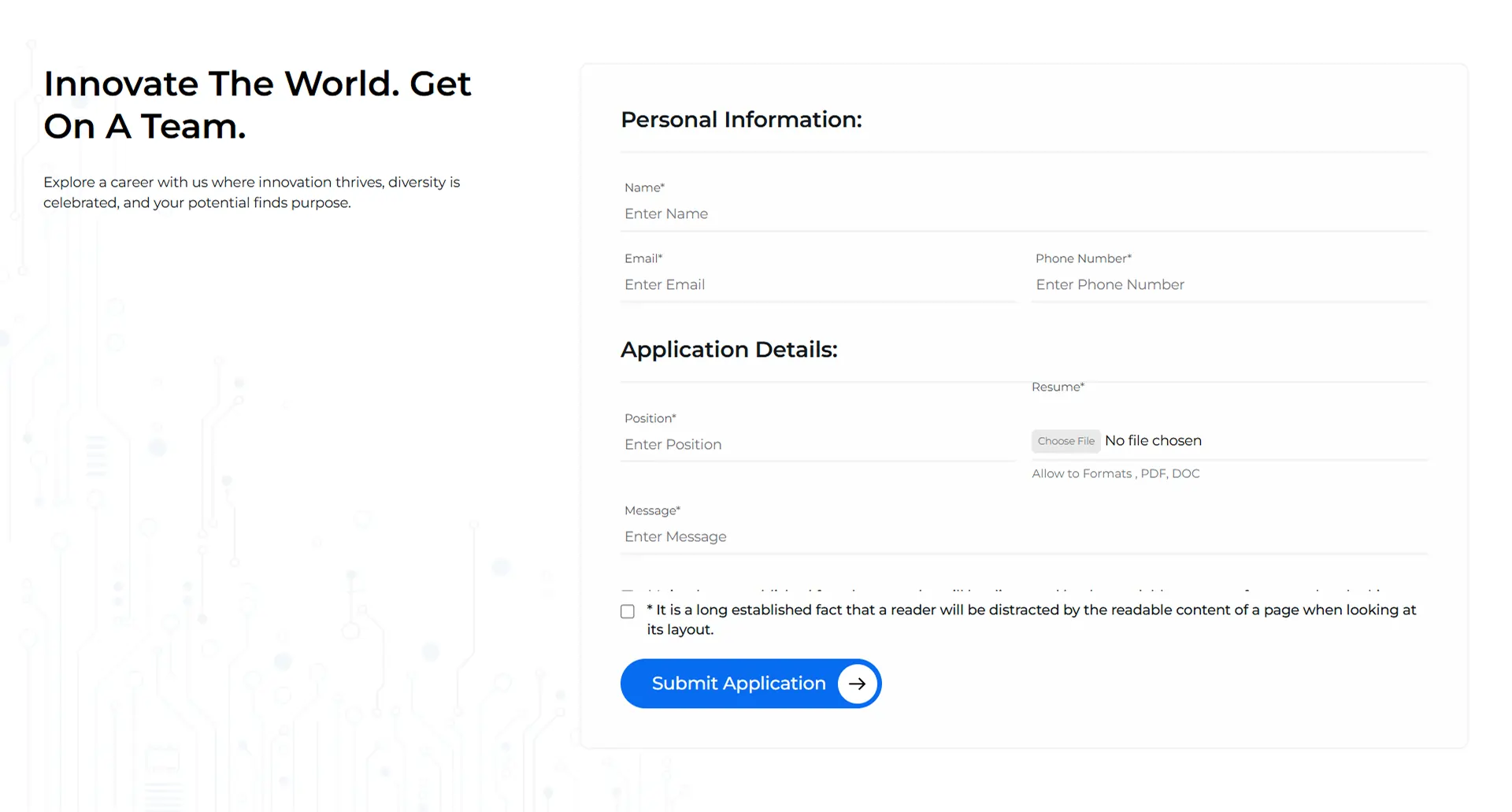Viewport: 1512px width, 812px height.
Task: Click the Personal Information heading
Action: coord(742,120)
